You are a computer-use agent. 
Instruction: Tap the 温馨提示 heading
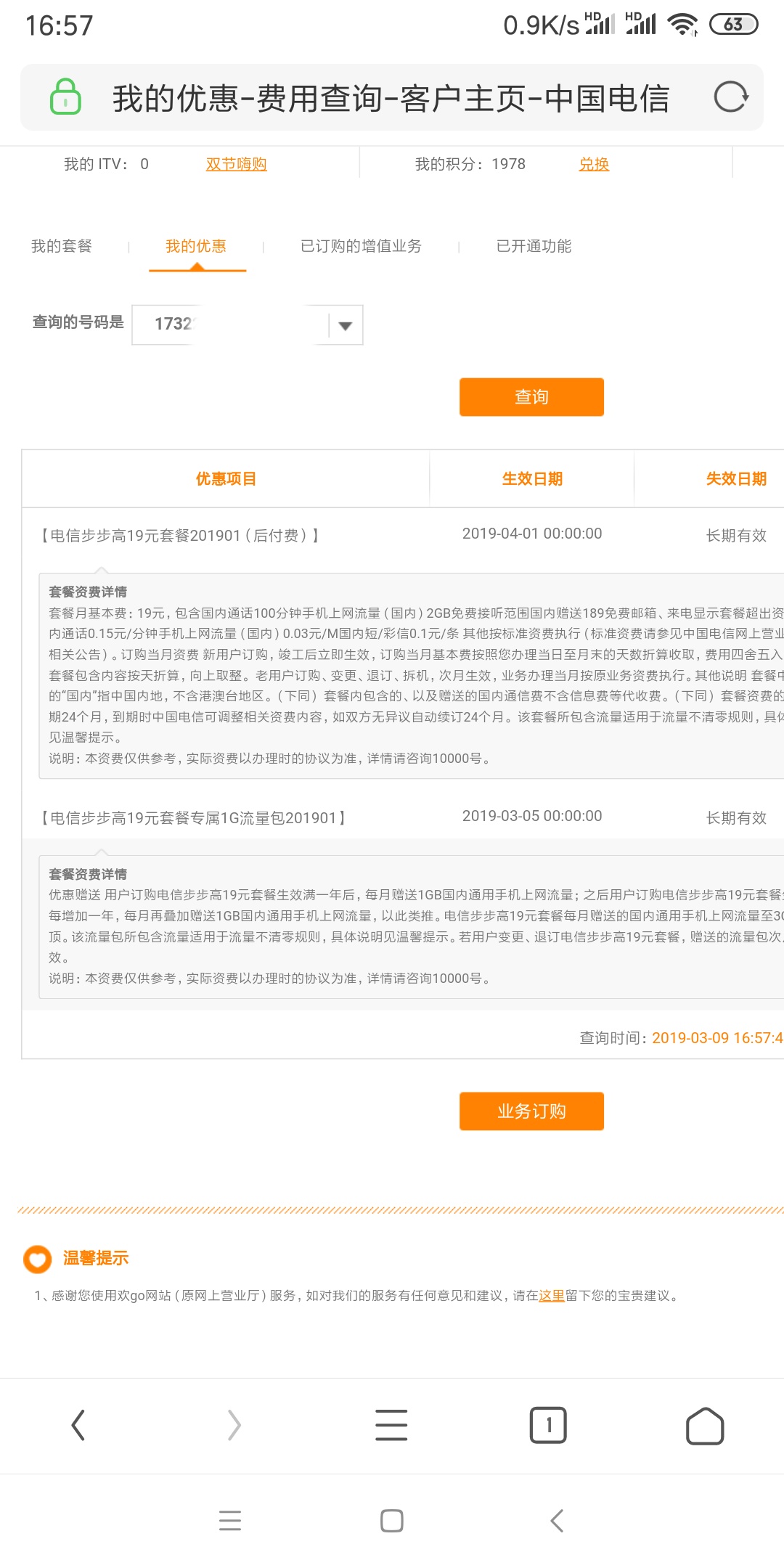[x=96, y=1258]
